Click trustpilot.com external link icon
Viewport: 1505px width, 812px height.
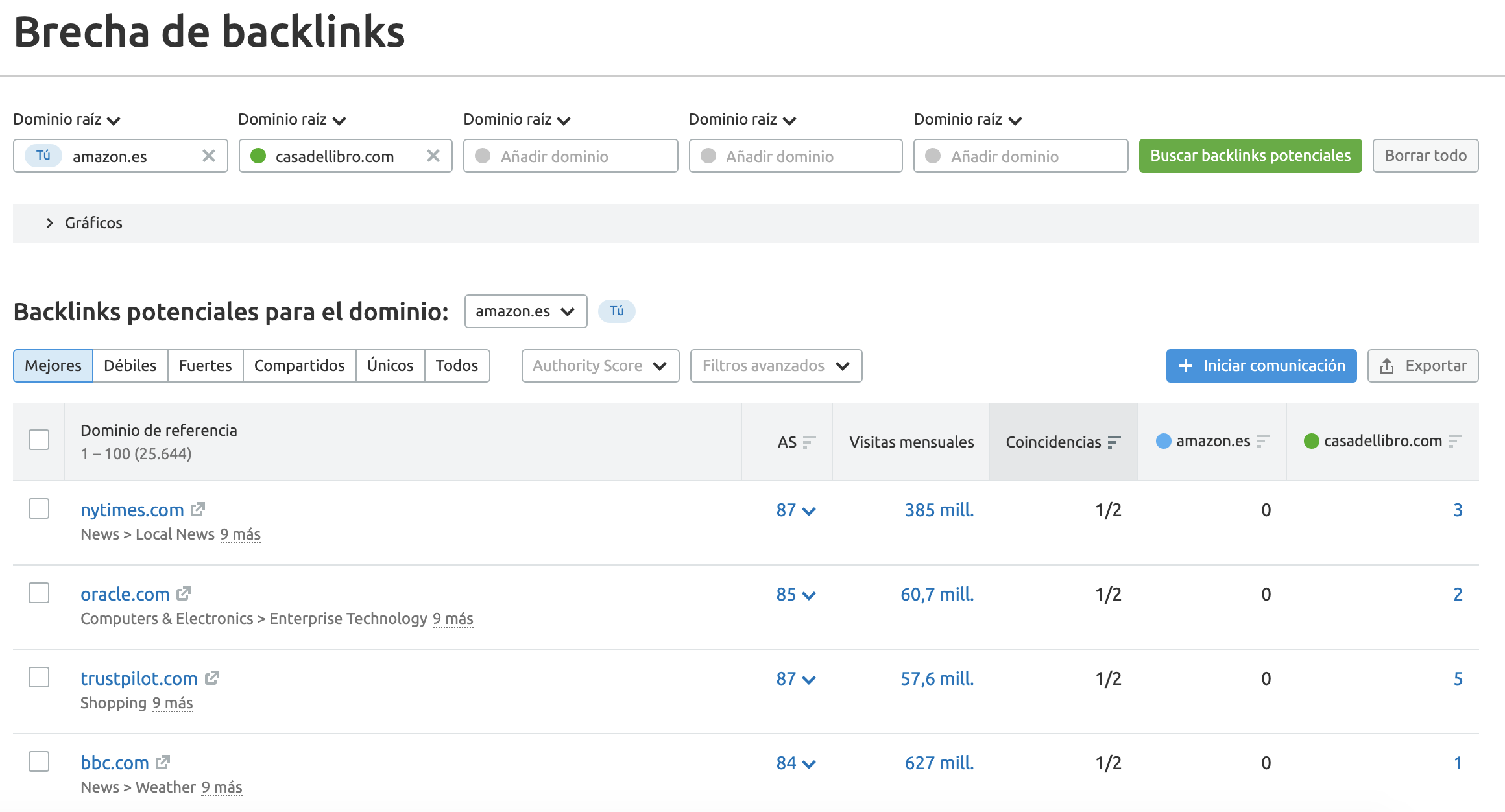pos(212,678)
